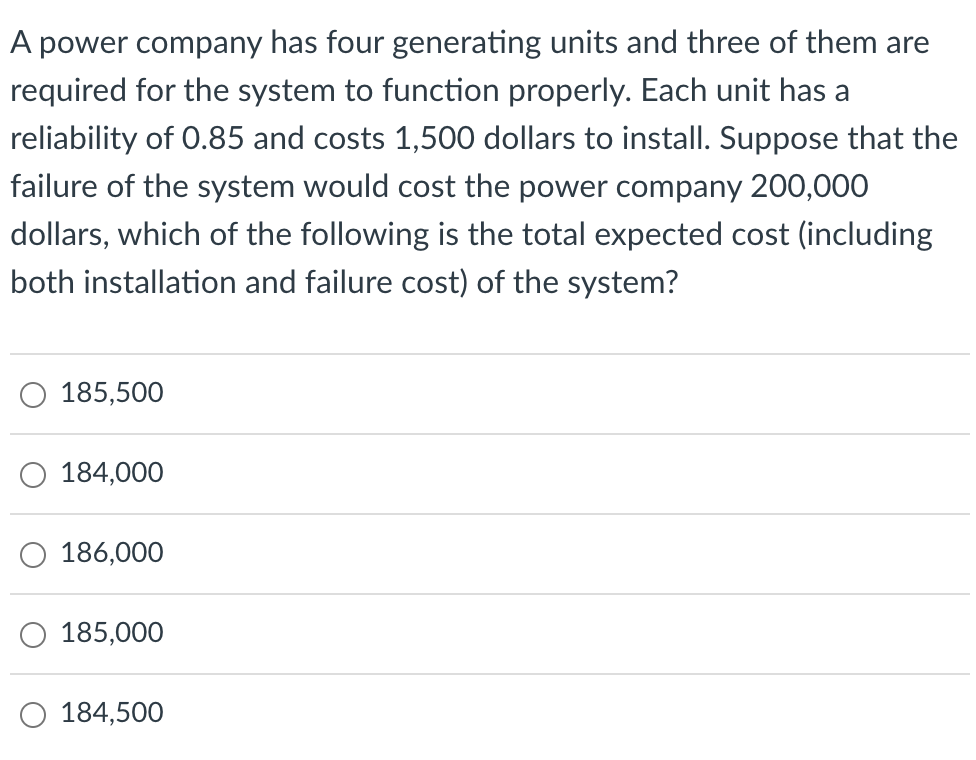Screen dimensions: 976x760
Task: Click the 184,500 answer label text
Action: (111, 712)
